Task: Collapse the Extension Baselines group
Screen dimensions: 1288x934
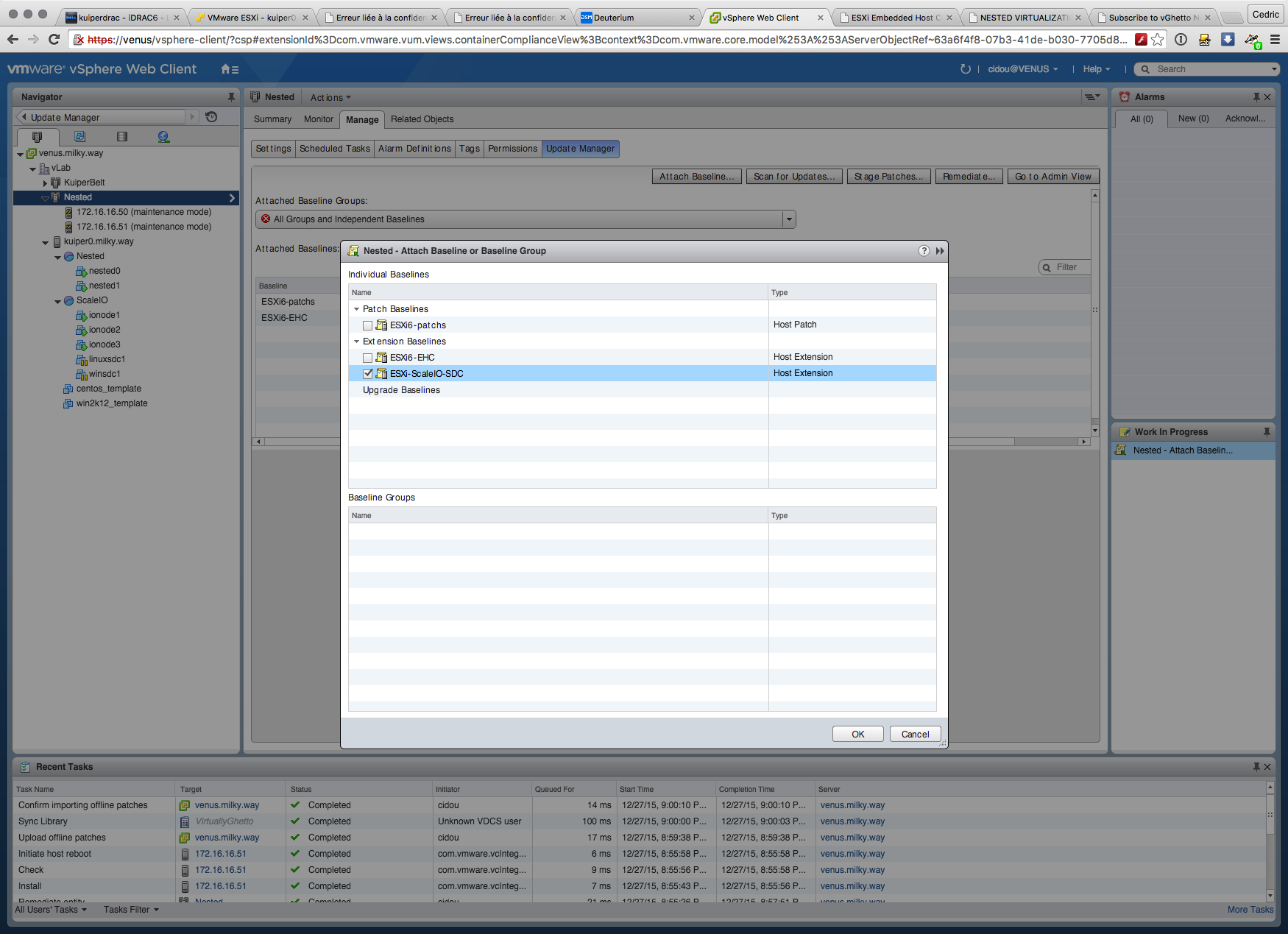Action: 357,342
